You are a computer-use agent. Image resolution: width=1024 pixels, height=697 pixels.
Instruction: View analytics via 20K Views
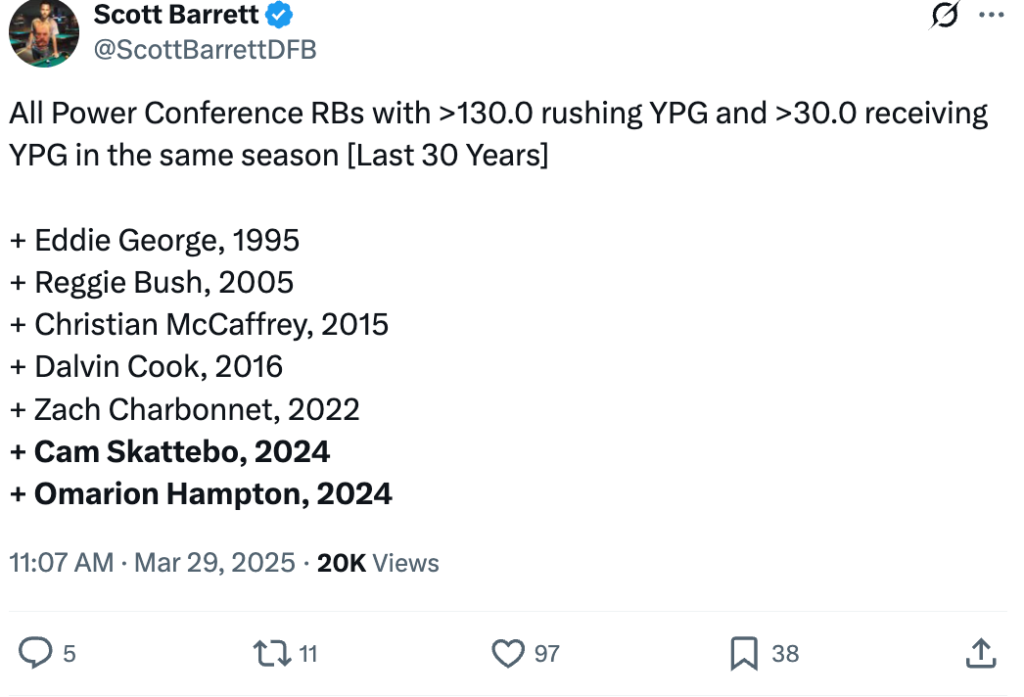click(378, 562)
